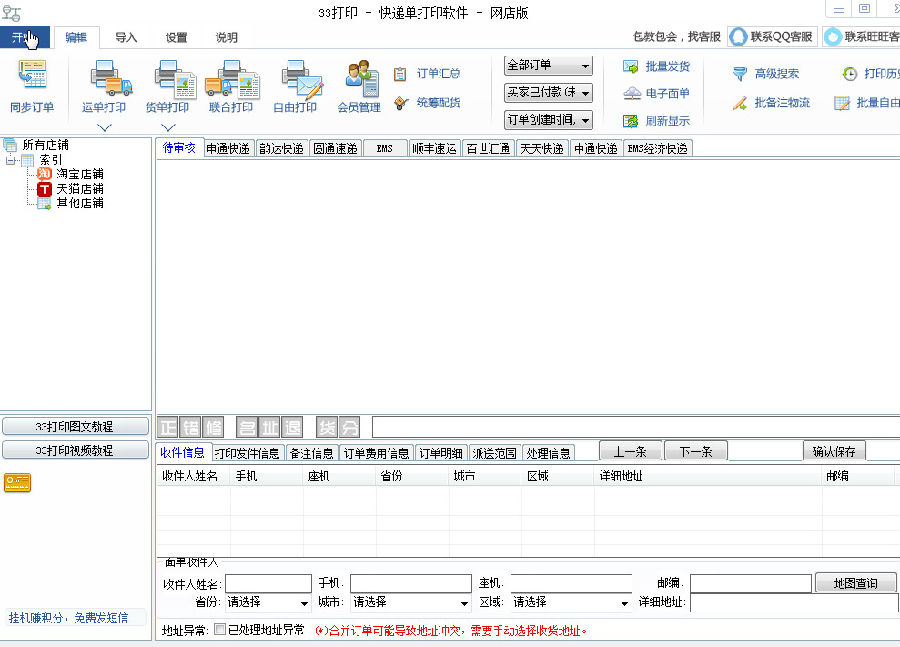The width and height of the screenshot is (900, 647).
Task: Click the 同步订单 sync orders icon
Action: tap(32, 79)
